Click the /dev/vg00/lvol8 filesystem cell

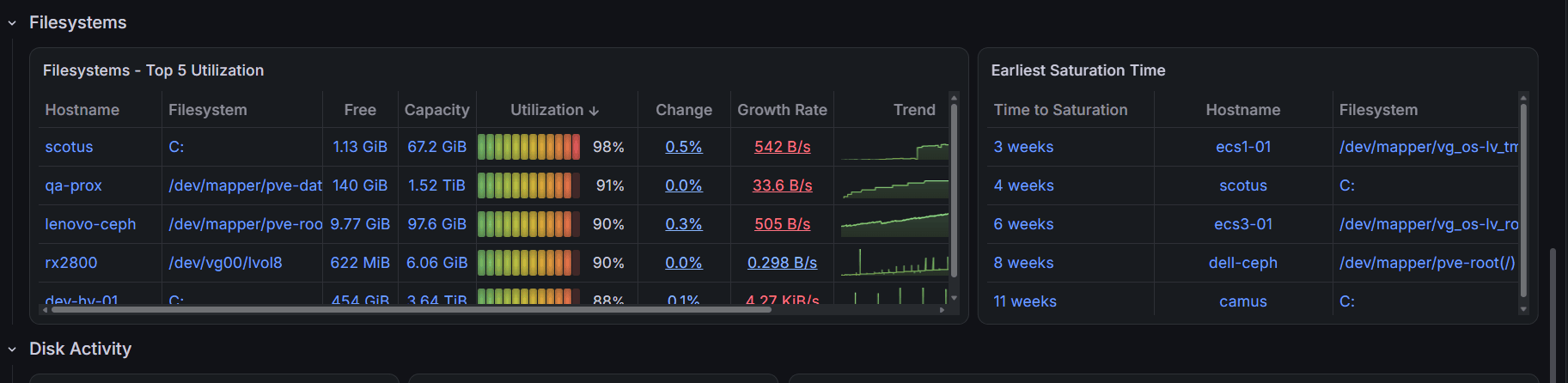(x=225, y=263)
